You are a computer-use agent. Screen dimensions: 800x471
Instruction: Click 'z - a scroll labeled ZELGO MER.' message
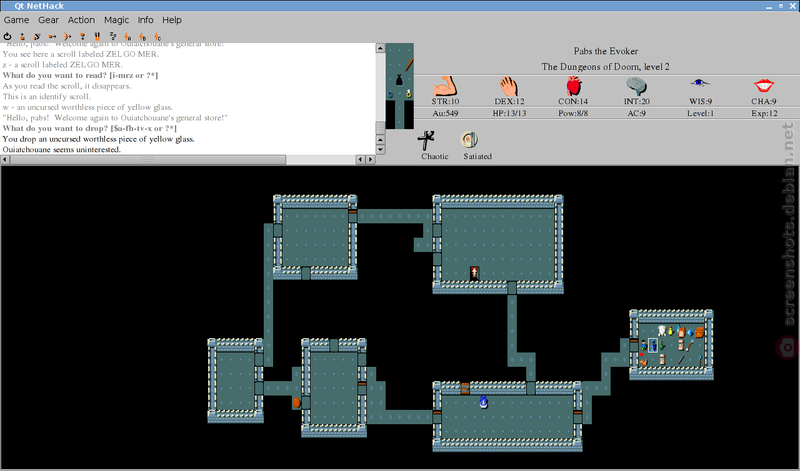coord(62,65)
